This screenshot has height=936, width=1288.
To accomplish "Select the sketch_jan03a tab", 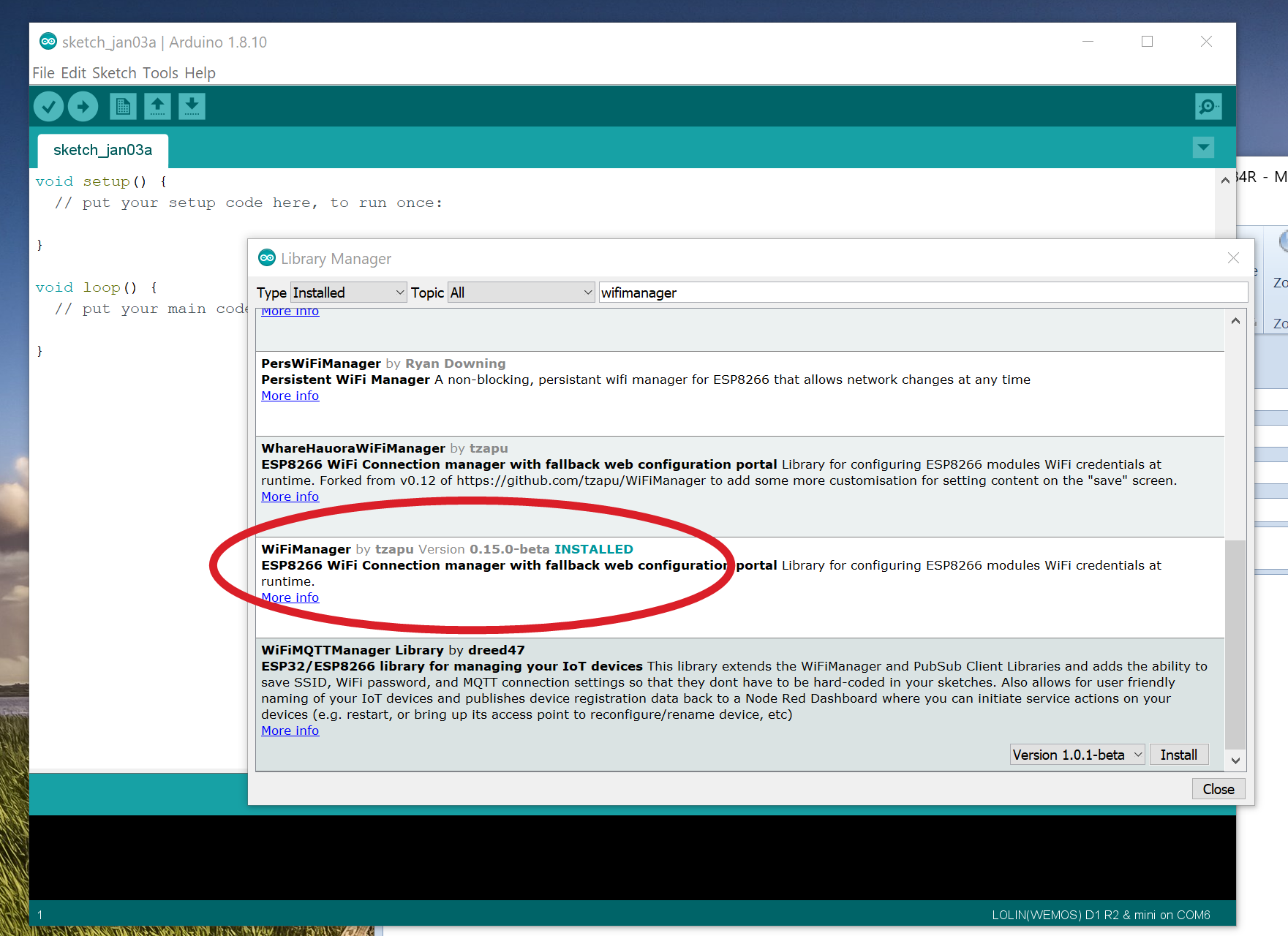I will pyautogui.click(x=102, y=151).
